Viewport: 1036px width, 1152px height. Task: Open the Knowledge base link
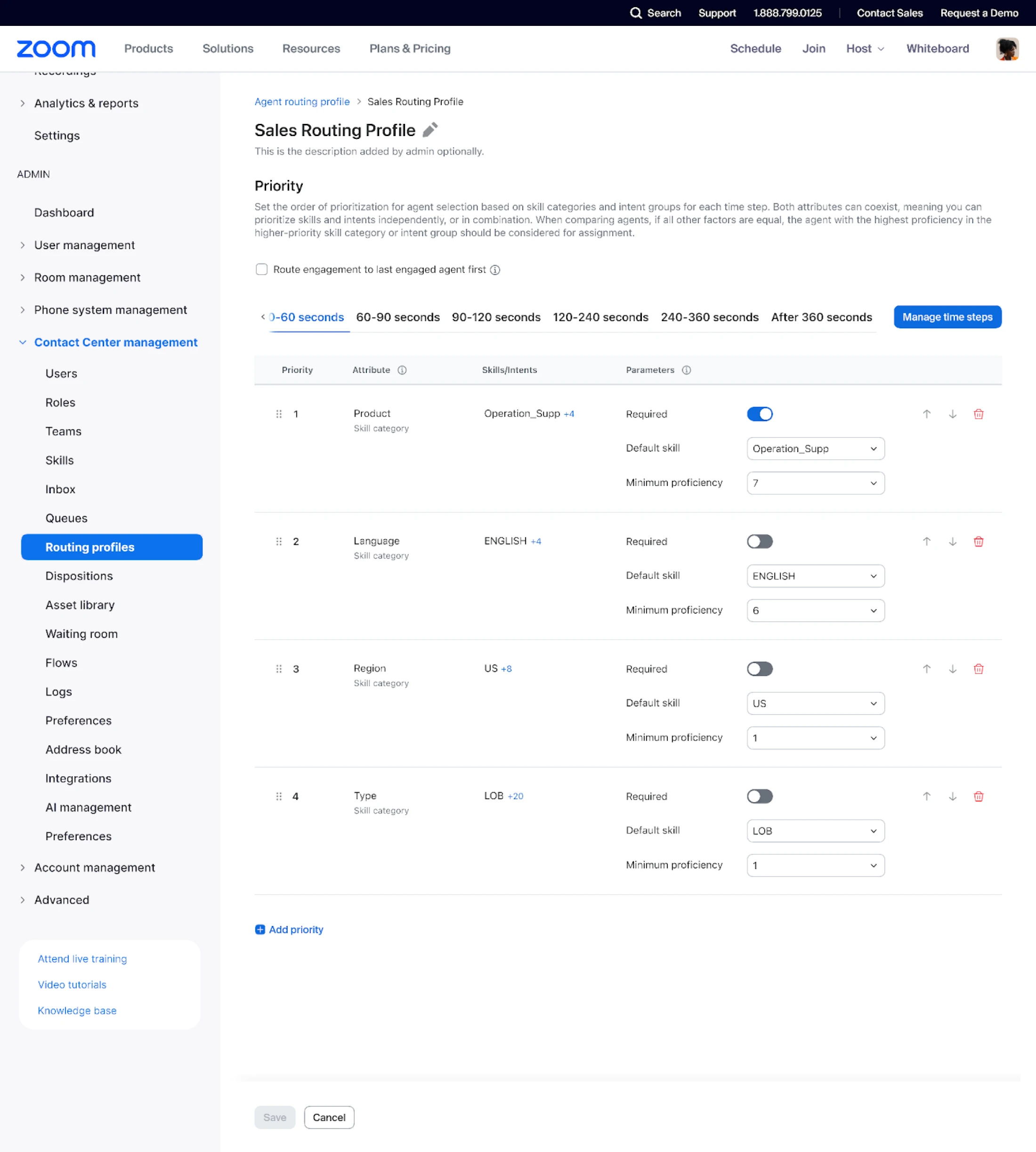coord(77,1011)
